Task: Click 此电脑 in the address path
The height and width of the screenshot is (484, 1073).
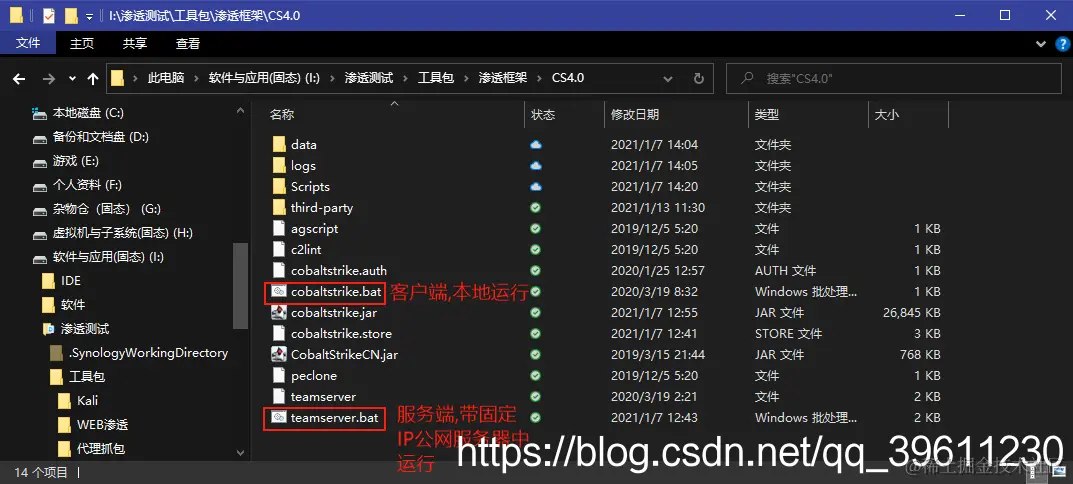Action: (166, 79)
